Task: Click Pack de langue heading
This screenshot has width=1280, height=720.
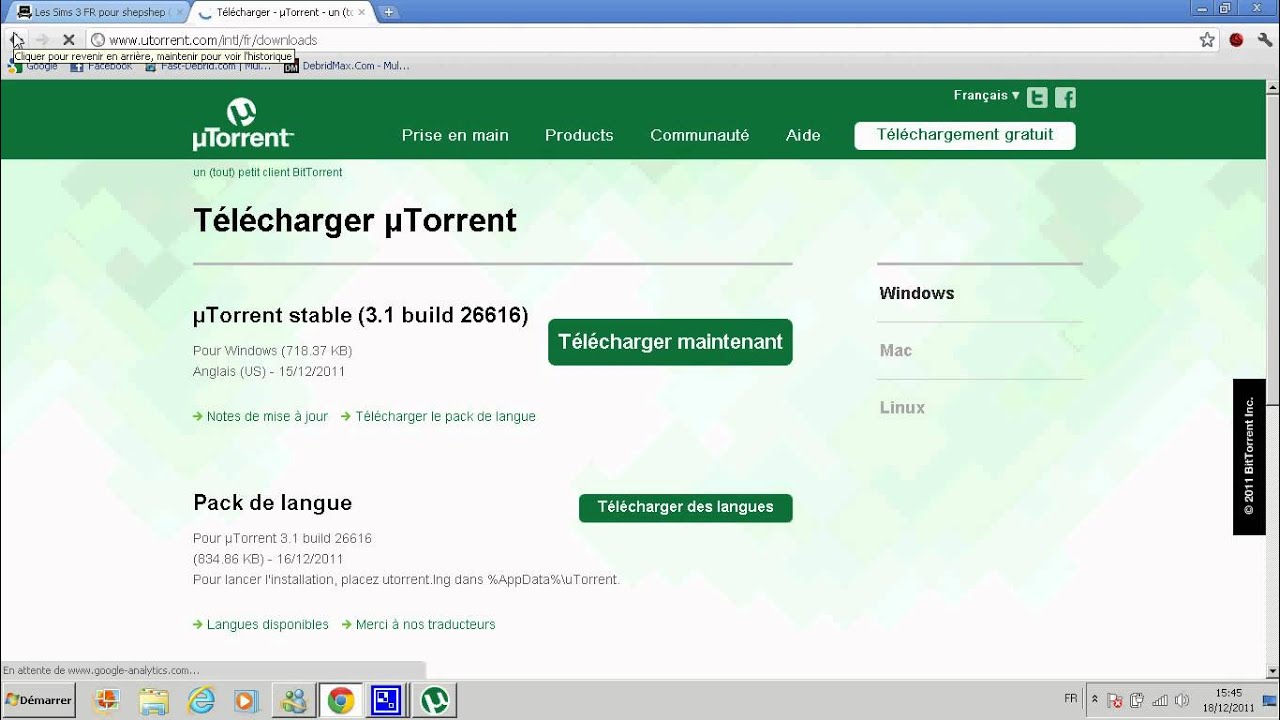Action: (x=272, y=503)
